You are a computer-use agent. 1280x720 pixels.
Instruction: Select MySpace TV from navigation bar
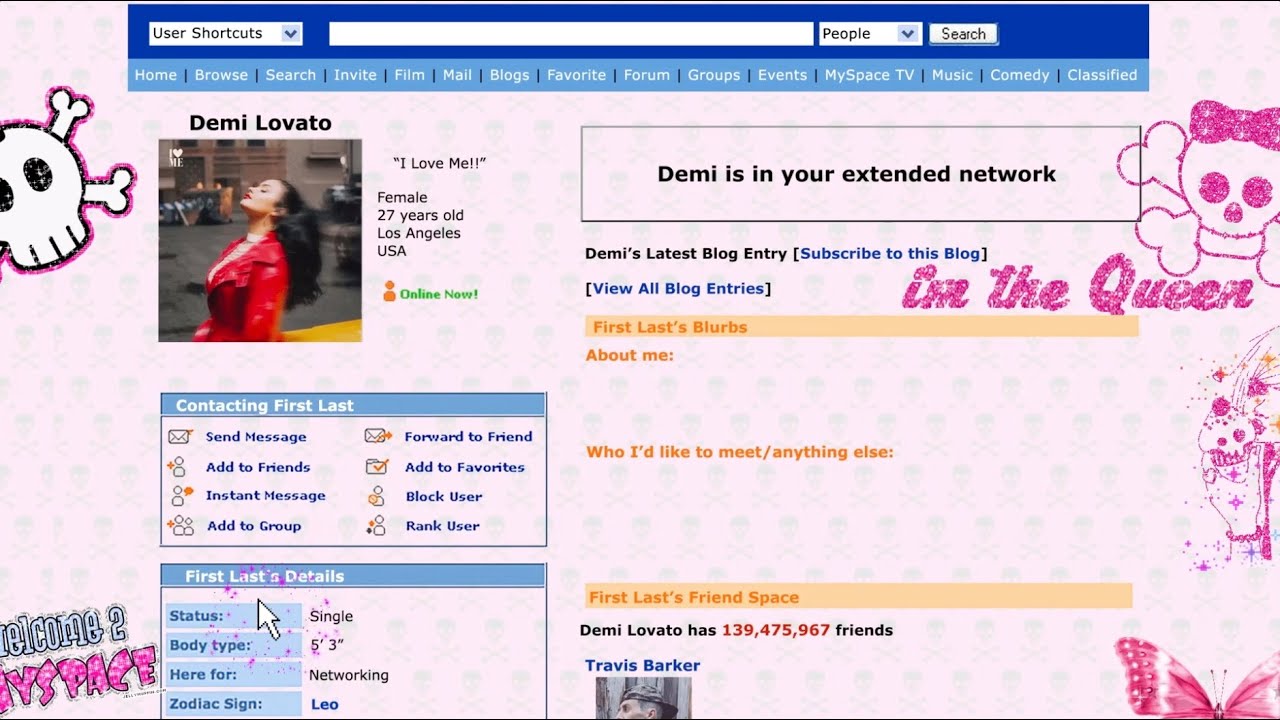pos(869,75)
